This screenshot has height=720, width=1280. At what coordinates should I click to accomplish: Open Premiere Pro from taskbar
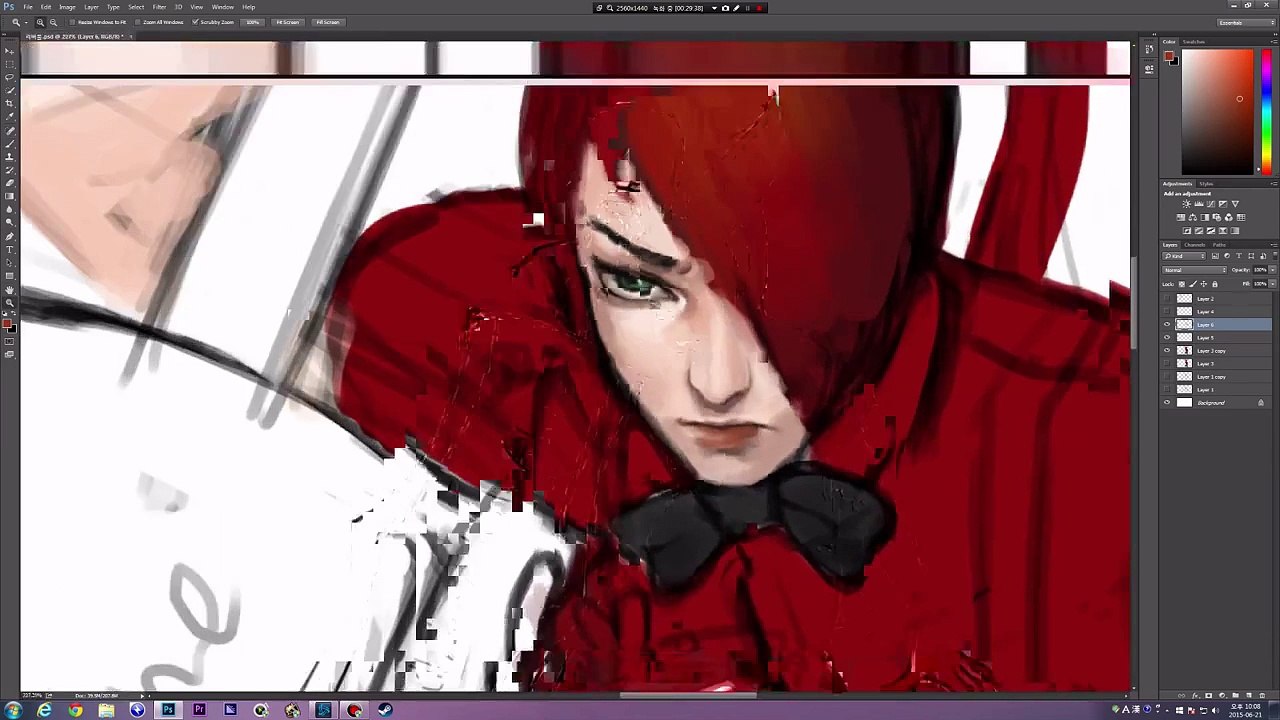coord(199,710)
